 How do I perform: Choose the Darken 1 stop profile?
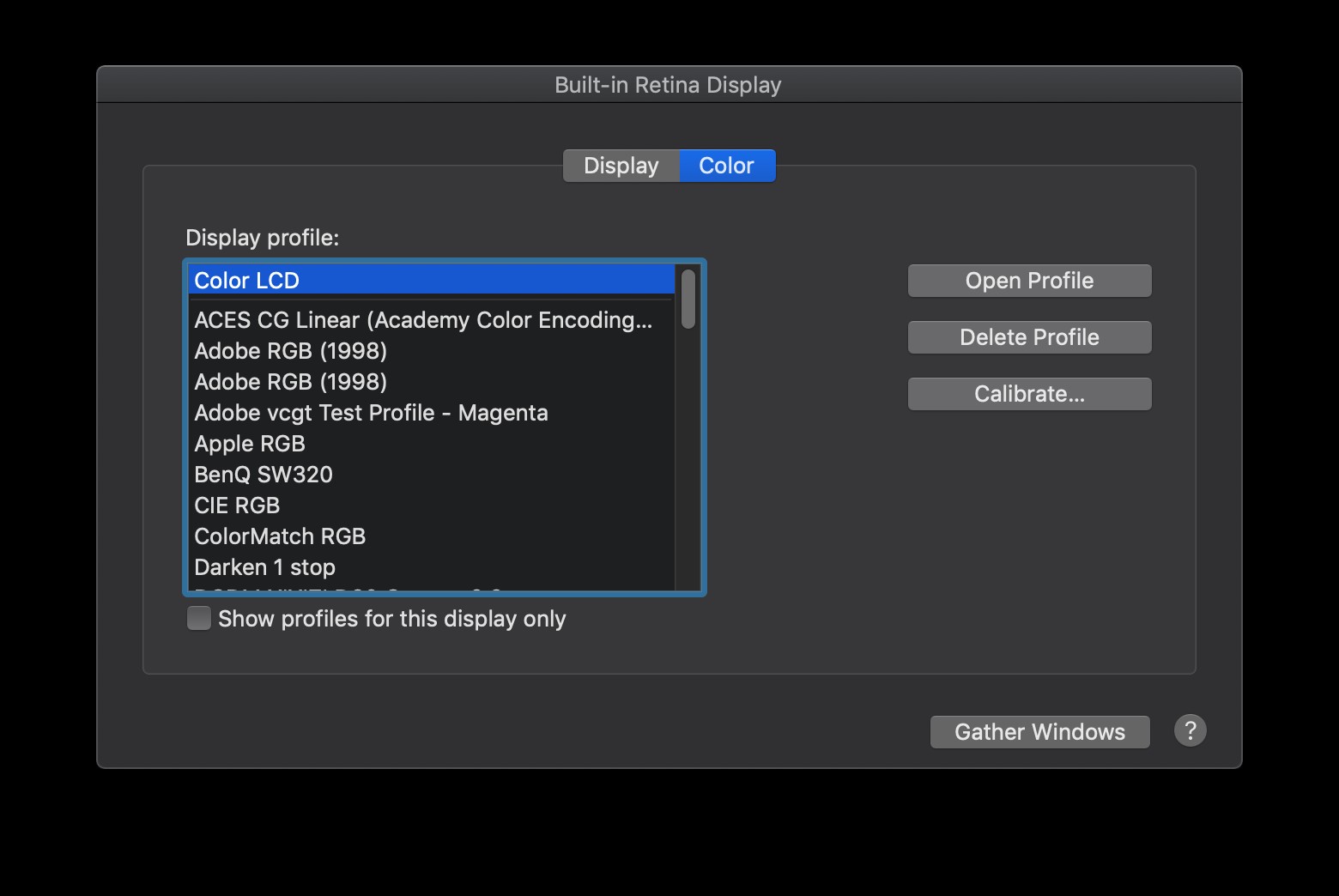point(264,566)
